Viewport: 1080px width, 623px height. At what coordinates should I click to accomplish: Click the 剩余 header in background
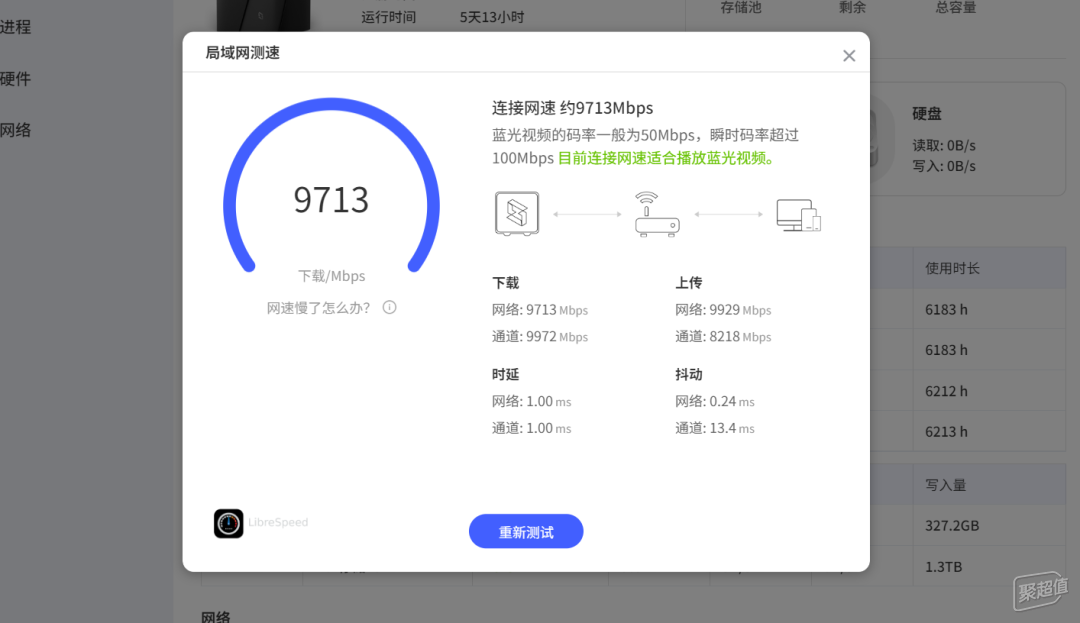pyautogui.click(x=853, y=8)
